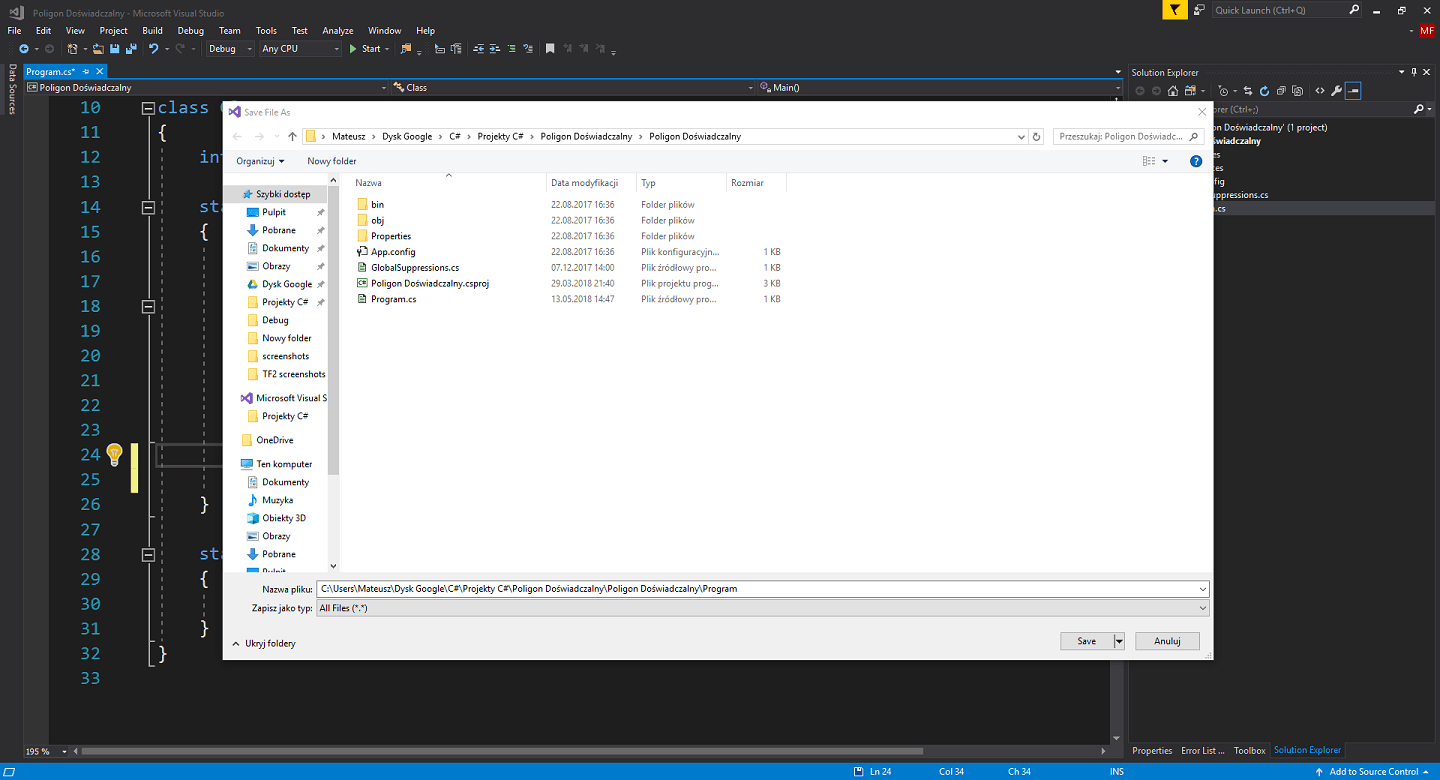
Task: Switch to the Error List tab
Action: pos(1202,750)
